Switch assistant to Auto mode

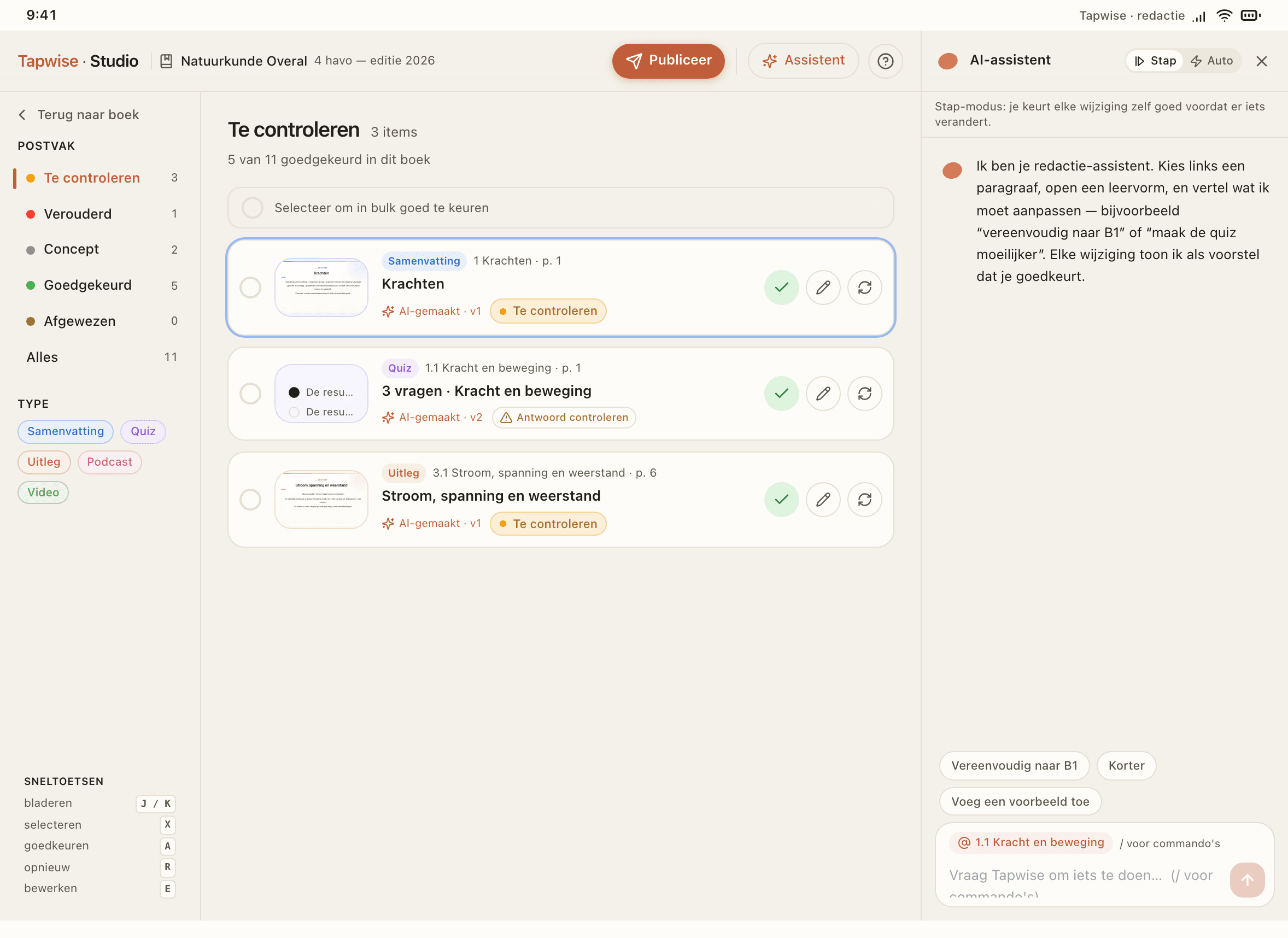[1211, 61]
